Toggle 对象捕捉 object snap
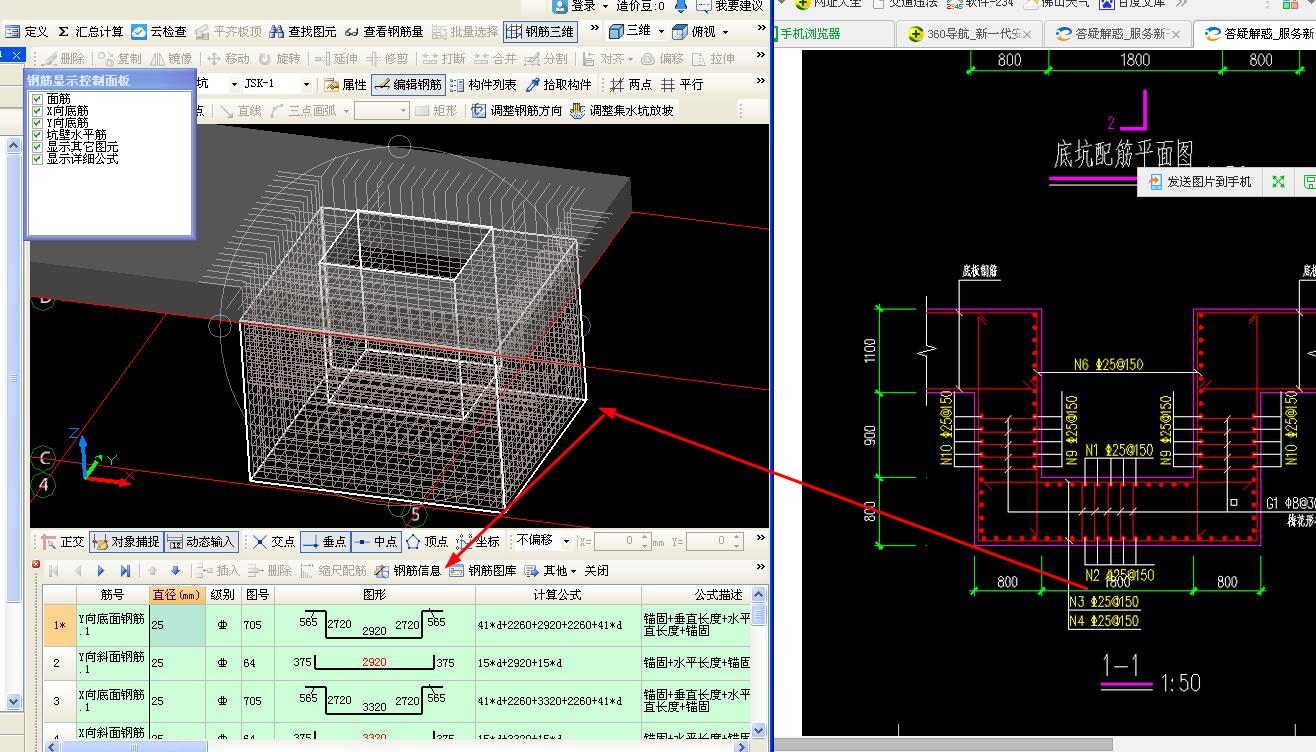The image size is (1316, 752). 125,542
